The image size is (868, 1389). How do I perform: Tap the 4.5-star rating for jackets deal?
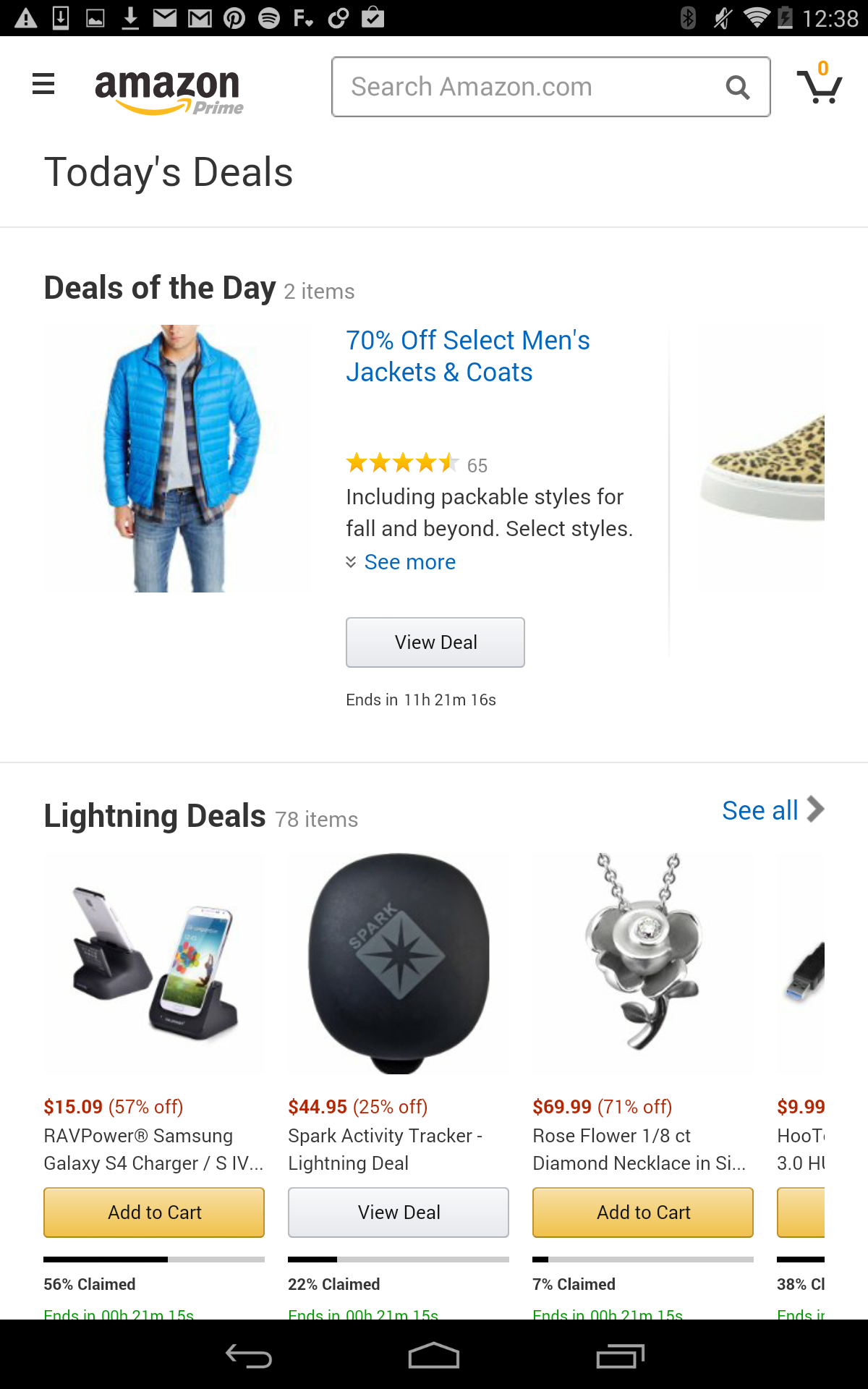[402, 463]
